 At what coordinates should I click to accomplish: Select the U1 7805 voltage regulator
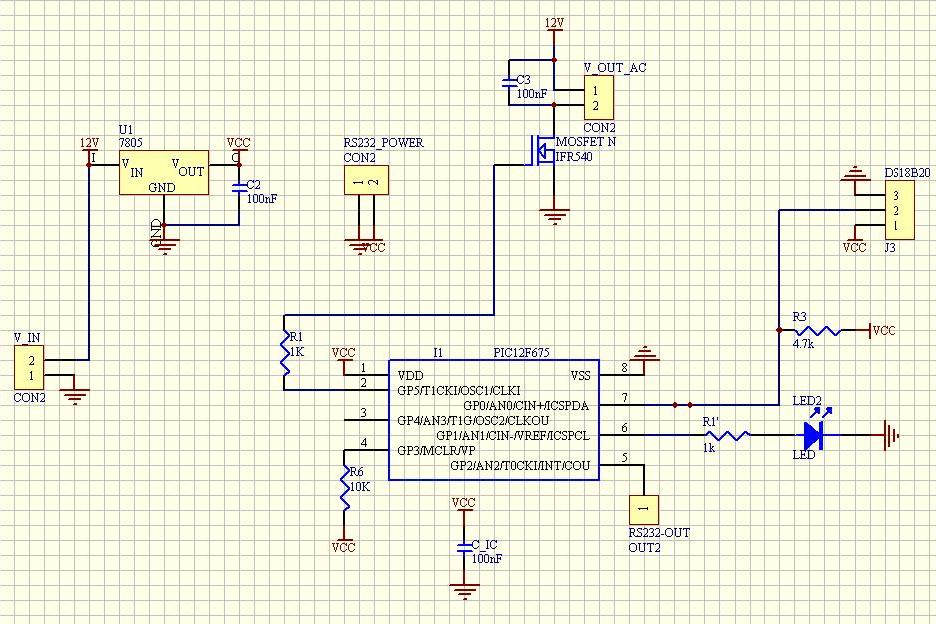(x=162, y=172)
